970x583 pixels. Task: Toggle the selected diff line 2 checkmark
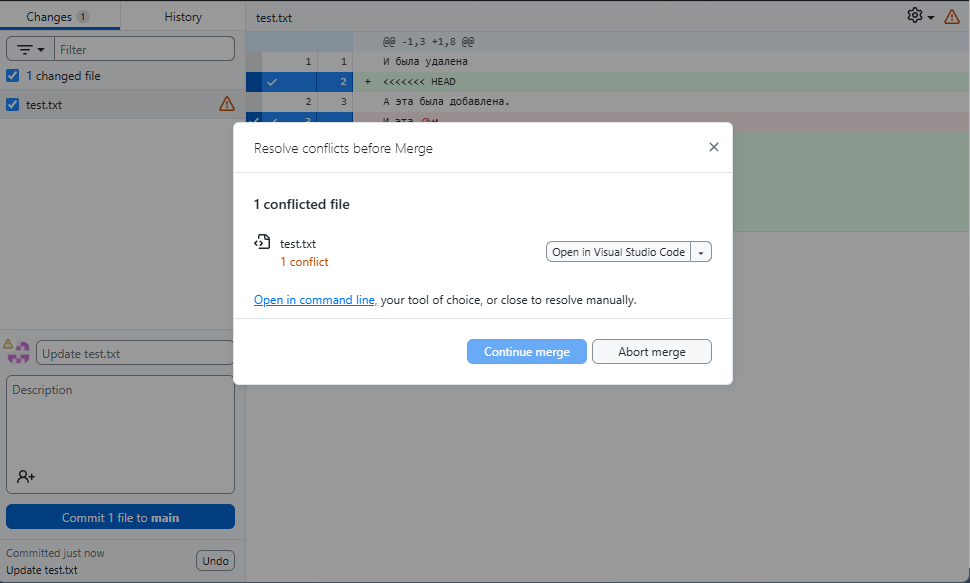[x=271, y=82]
